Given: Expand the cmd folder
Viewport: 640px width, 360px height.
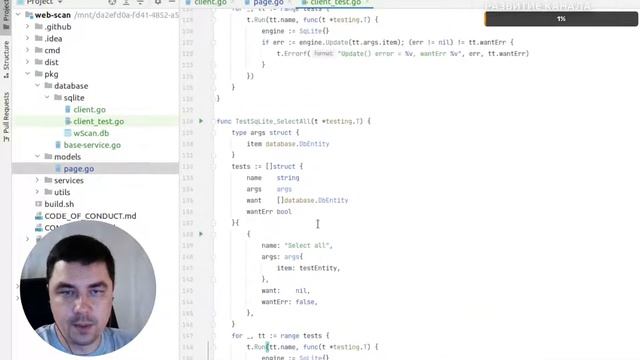Looking at the screenshot, I should pos(28,50).
